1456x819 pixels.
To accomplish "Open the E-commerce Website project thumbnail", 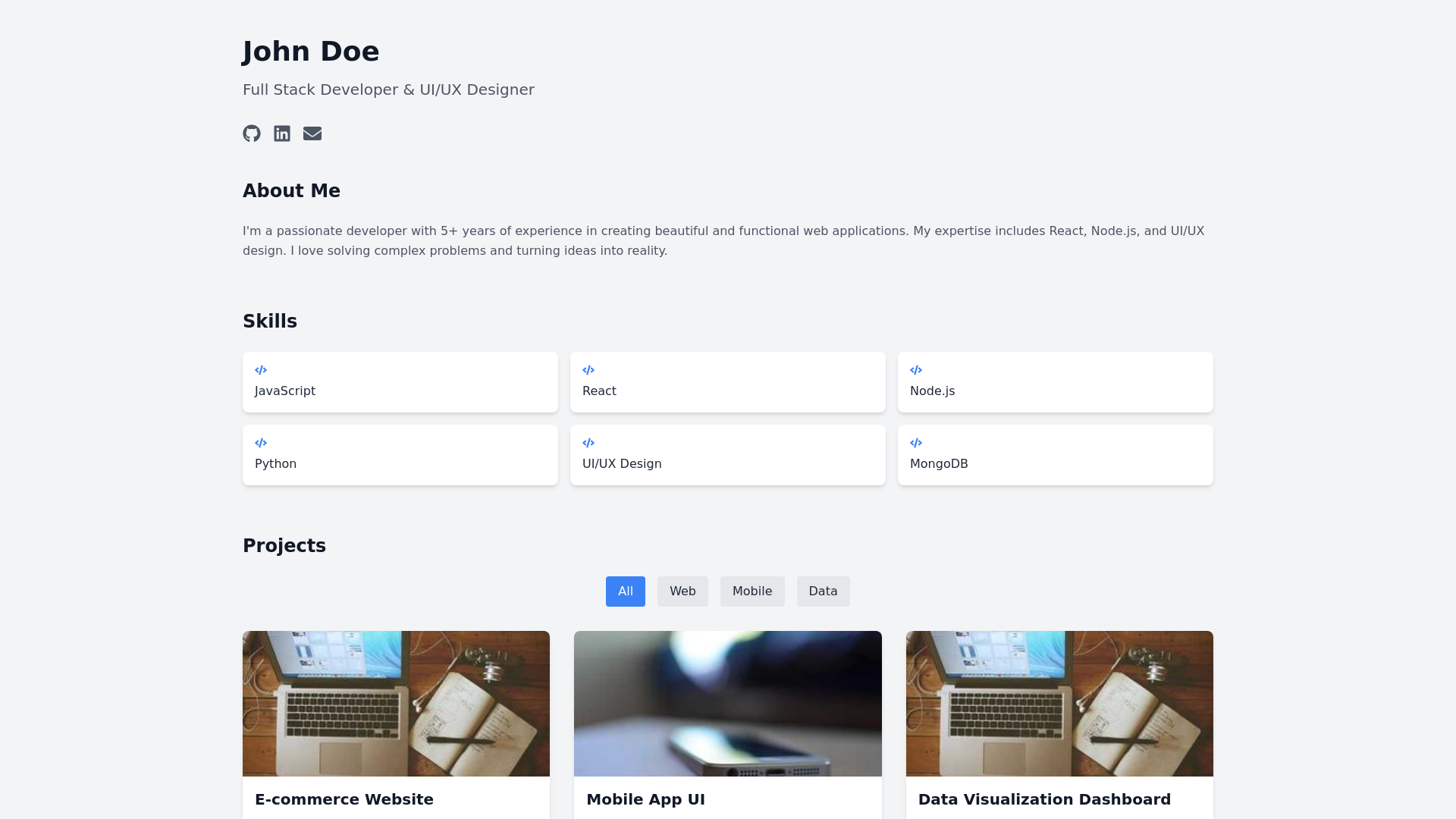I will (396, 704).
